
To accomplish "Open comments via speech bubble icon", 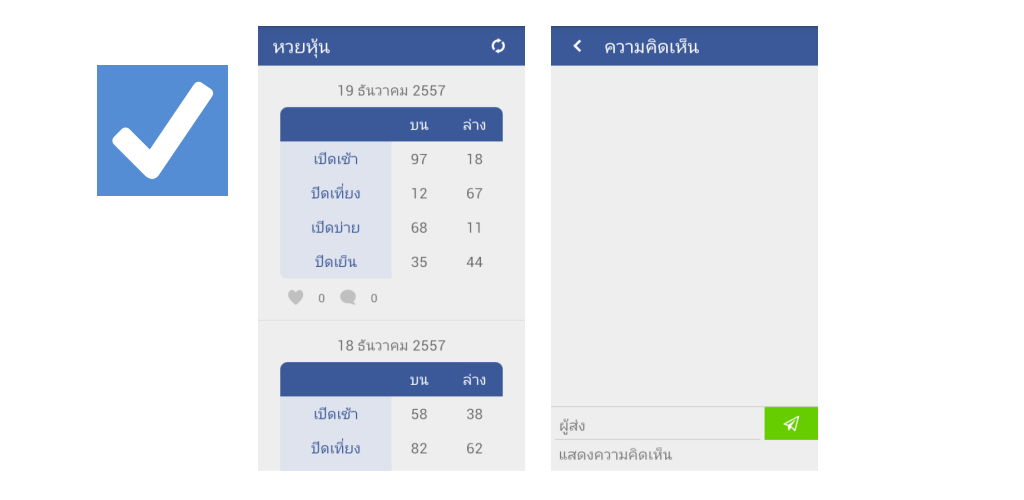I will (x=348, y=298).
